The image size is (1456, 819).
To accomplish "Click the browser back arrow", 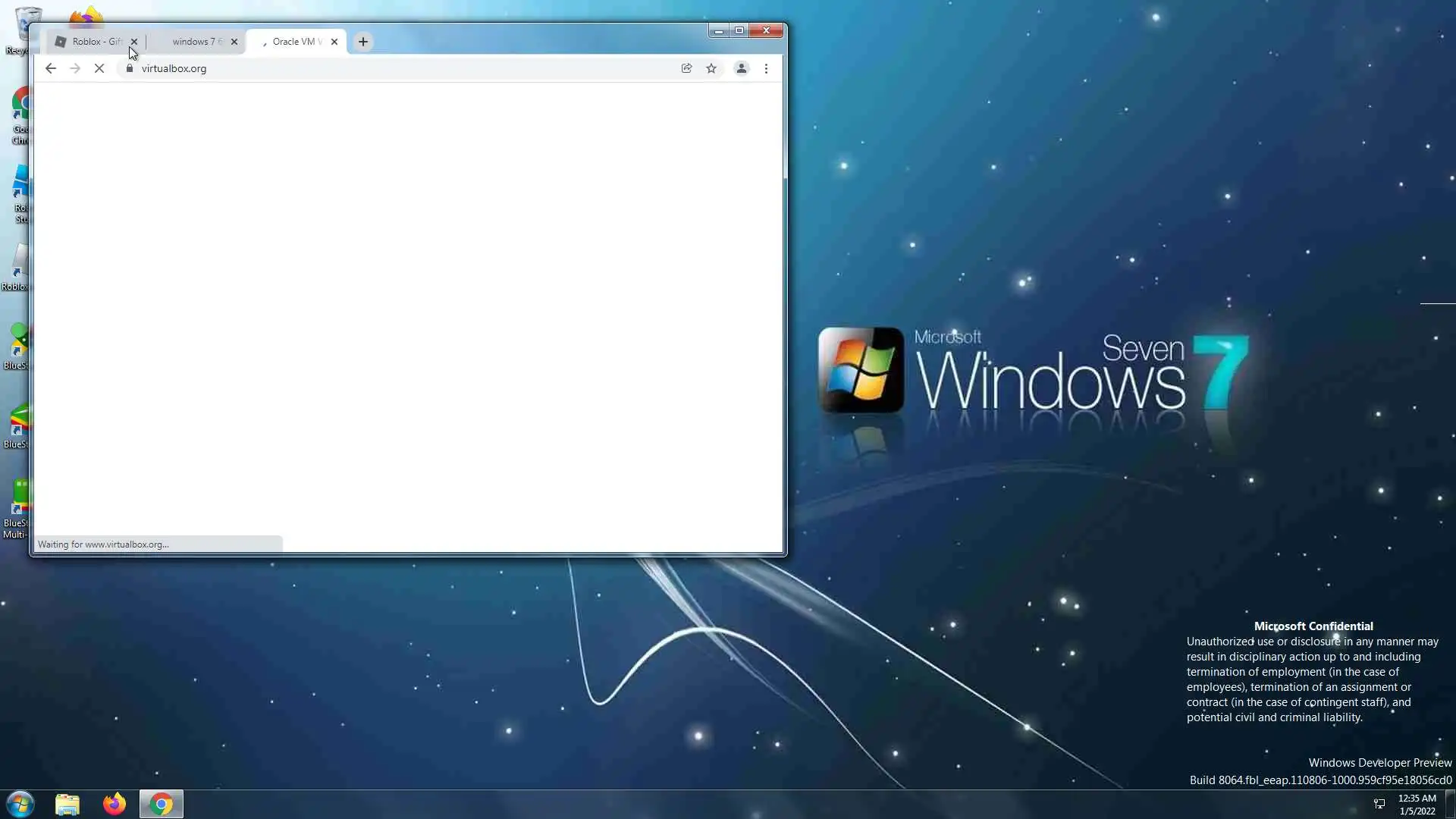I will point(51,68).
